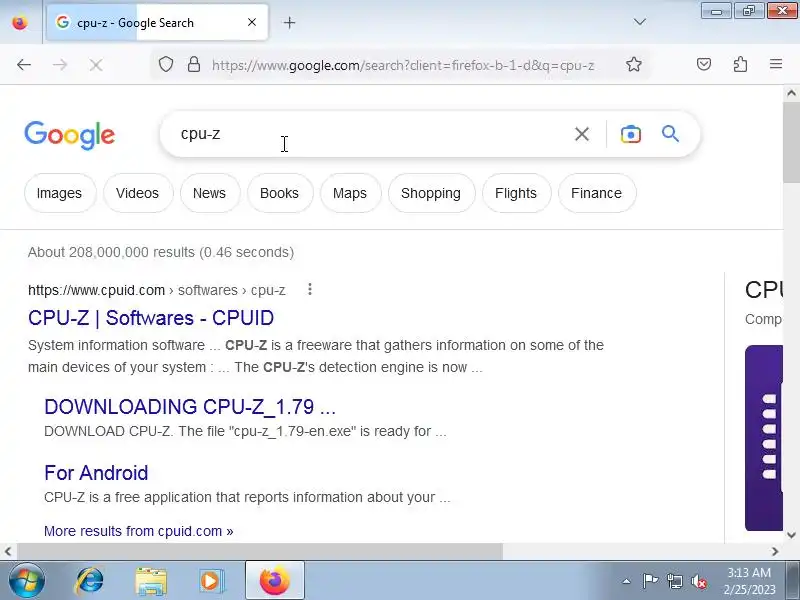Viewport: 800px width, 600px height.
Task: Submit search with magnifier icon
Action: pyautogui.click(x=670, y=134)
